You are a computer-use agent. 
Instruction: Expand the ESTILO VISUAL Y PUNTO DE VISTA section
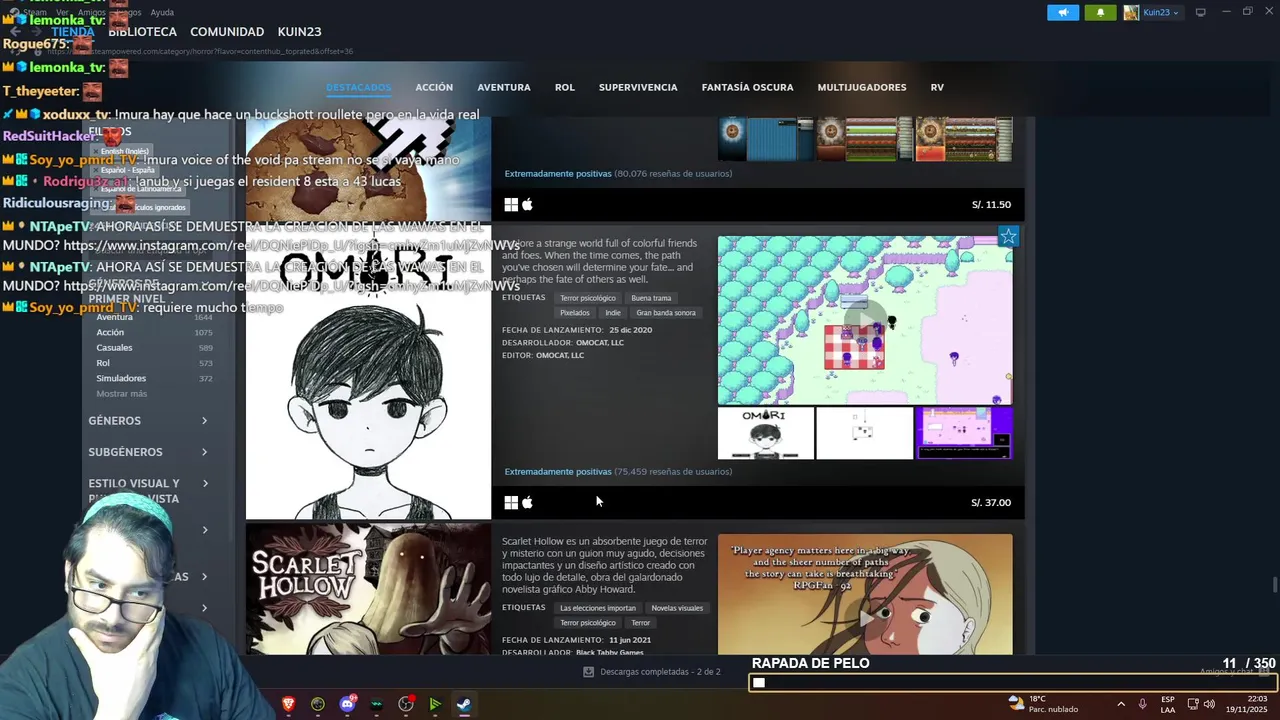(x=148, y=490)
